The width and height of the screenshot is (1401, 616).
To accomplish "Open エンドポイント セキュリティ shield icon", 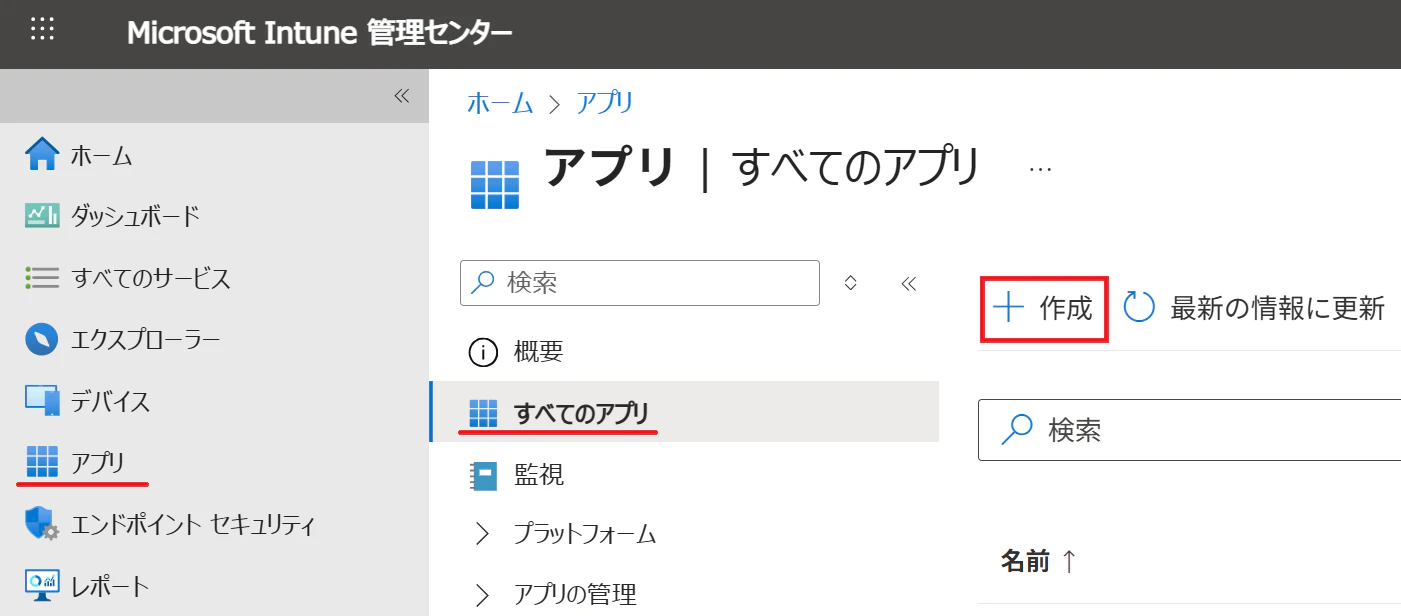I will (42, 524).
